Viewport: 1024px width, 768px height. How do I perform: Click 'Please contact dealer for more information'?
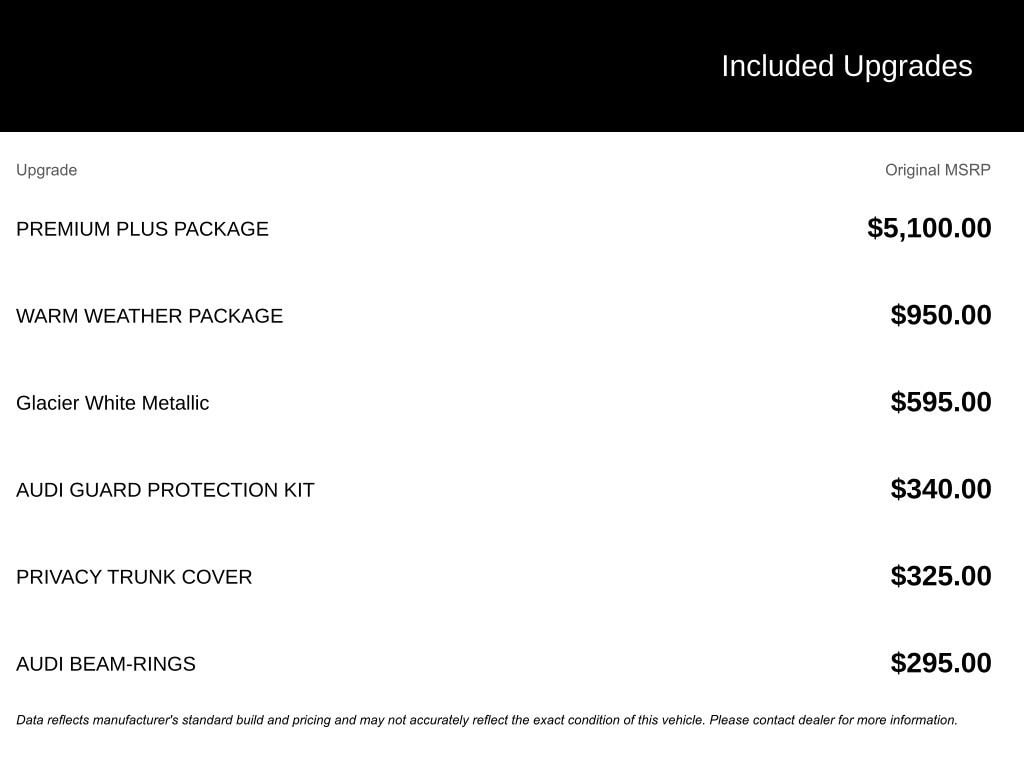[833, 720]
